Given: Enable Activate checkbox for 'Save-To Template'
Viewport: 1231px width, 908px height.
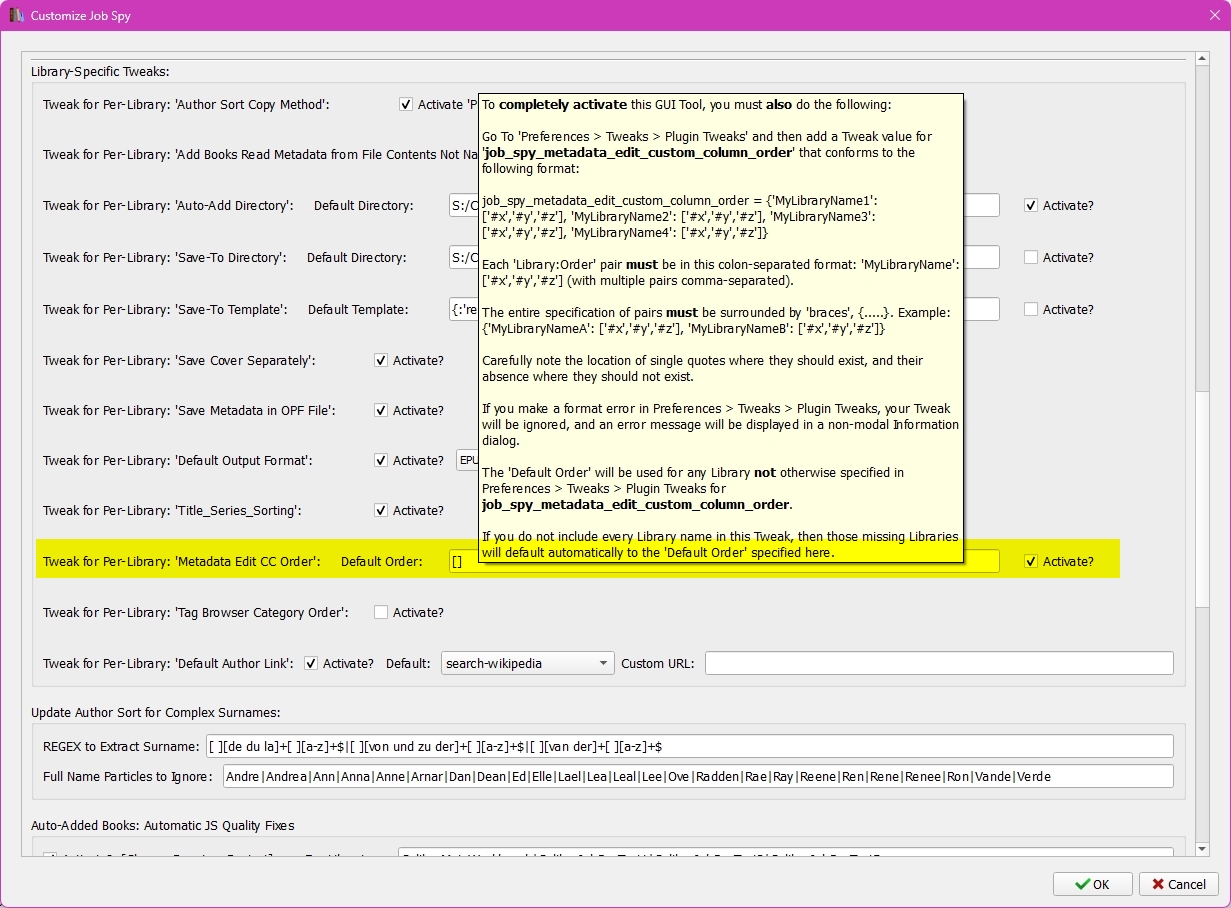Looking at the screenshot, I should coord(1031,309).
